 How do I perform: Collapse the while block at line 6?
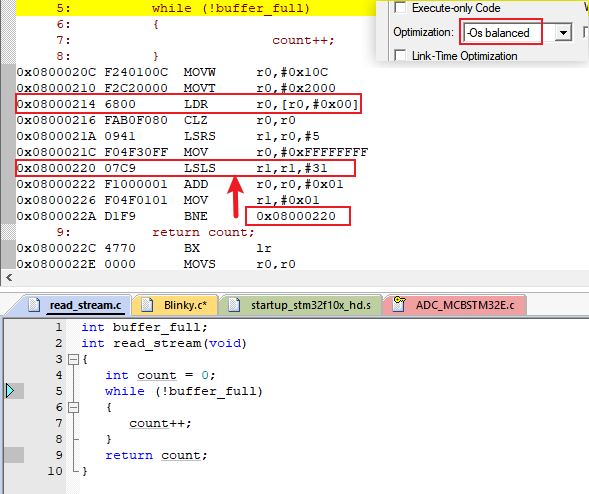(x=73, y=408)
